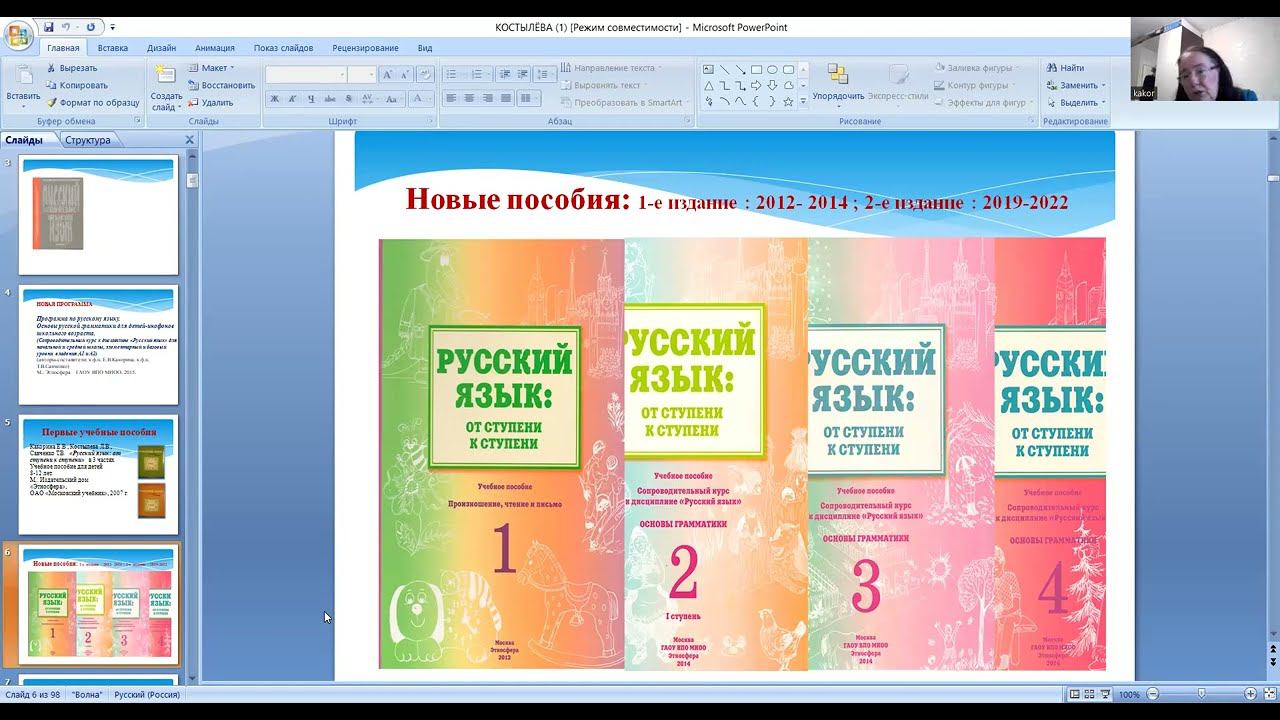Image resolution: width=1280 pixels, height=720 pixels.
Task: Click Восстановить to reset slide
Action: click(x=221, y=85)
